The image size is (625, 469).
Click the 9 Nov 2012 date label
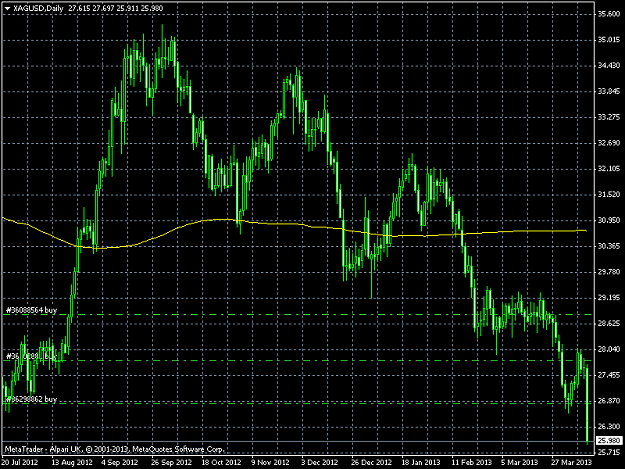[270, 462]
